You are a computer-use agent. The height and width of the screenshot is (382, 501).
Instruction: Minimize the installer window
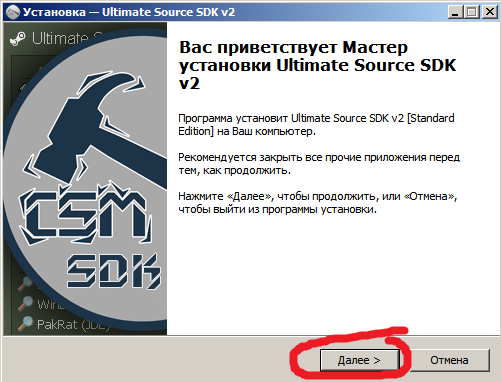(x=456, y=12)
